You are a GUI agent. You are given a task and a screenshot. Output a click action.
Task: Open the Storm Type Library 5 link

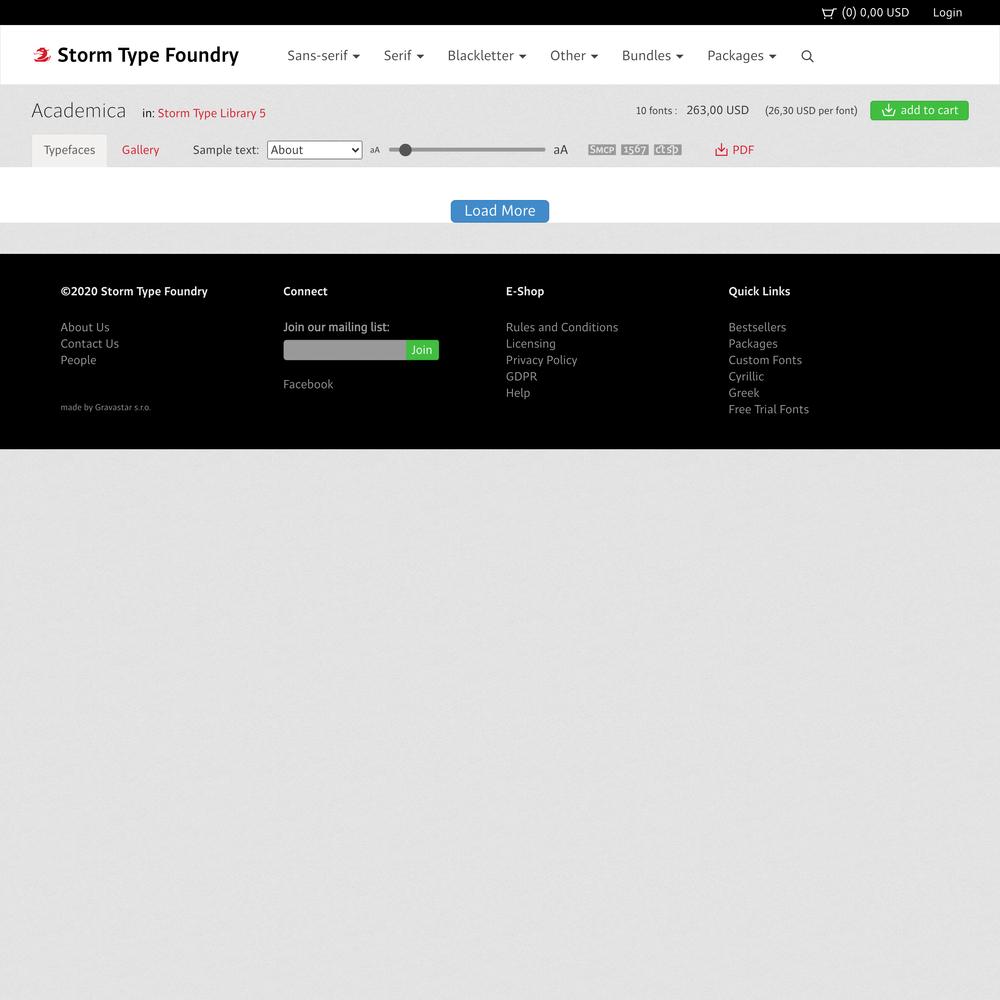pyautogui.click(x=212, y=113)
